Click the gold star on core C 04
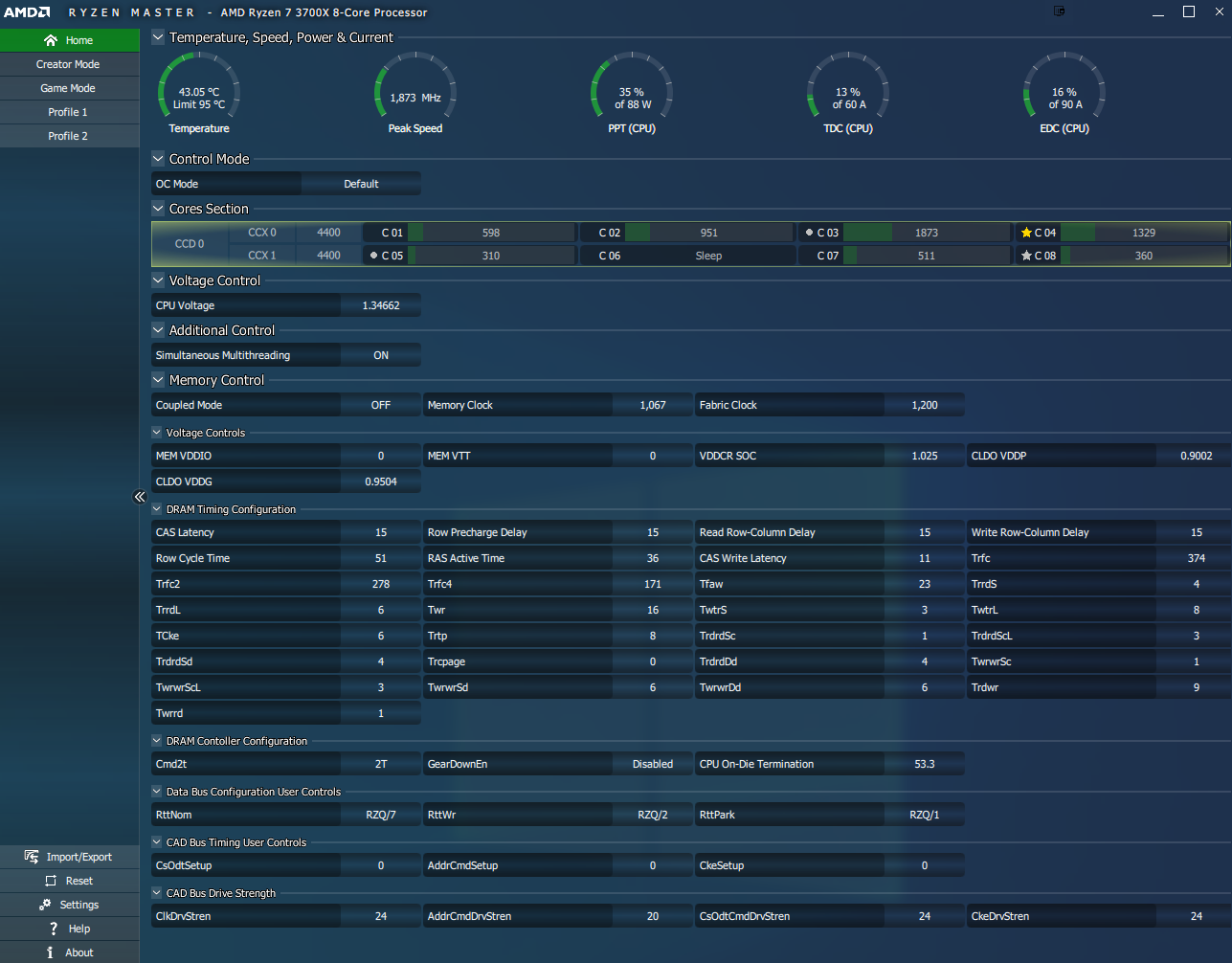This screenshot has width=1232, height=963. [x=1026, y=233]
